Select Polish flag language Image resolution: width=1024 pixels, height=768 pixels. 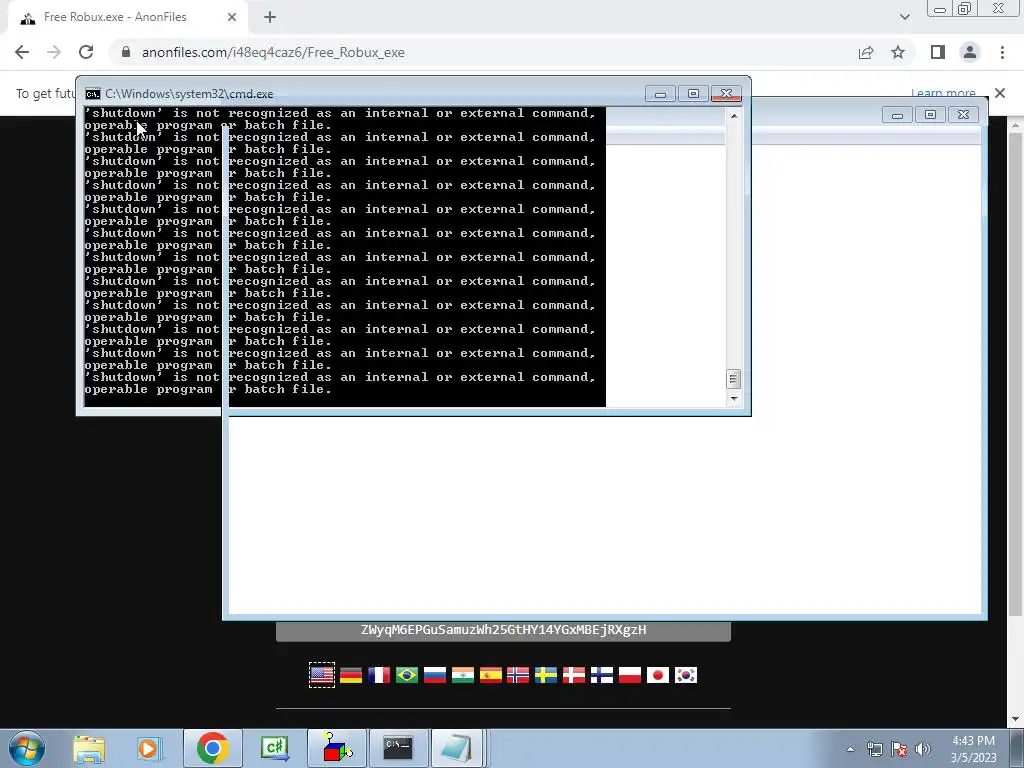[630, 675]
